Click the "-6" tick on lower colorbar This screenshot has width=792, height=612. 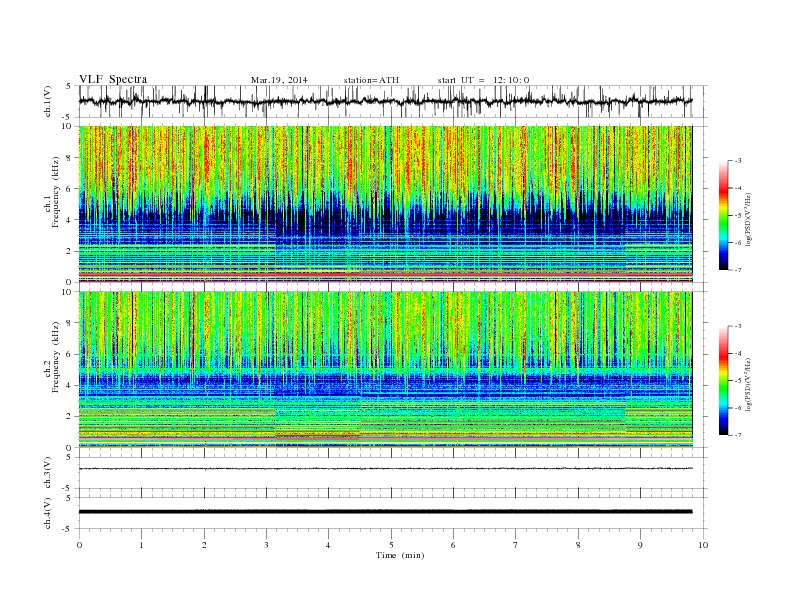pos(738,408)
